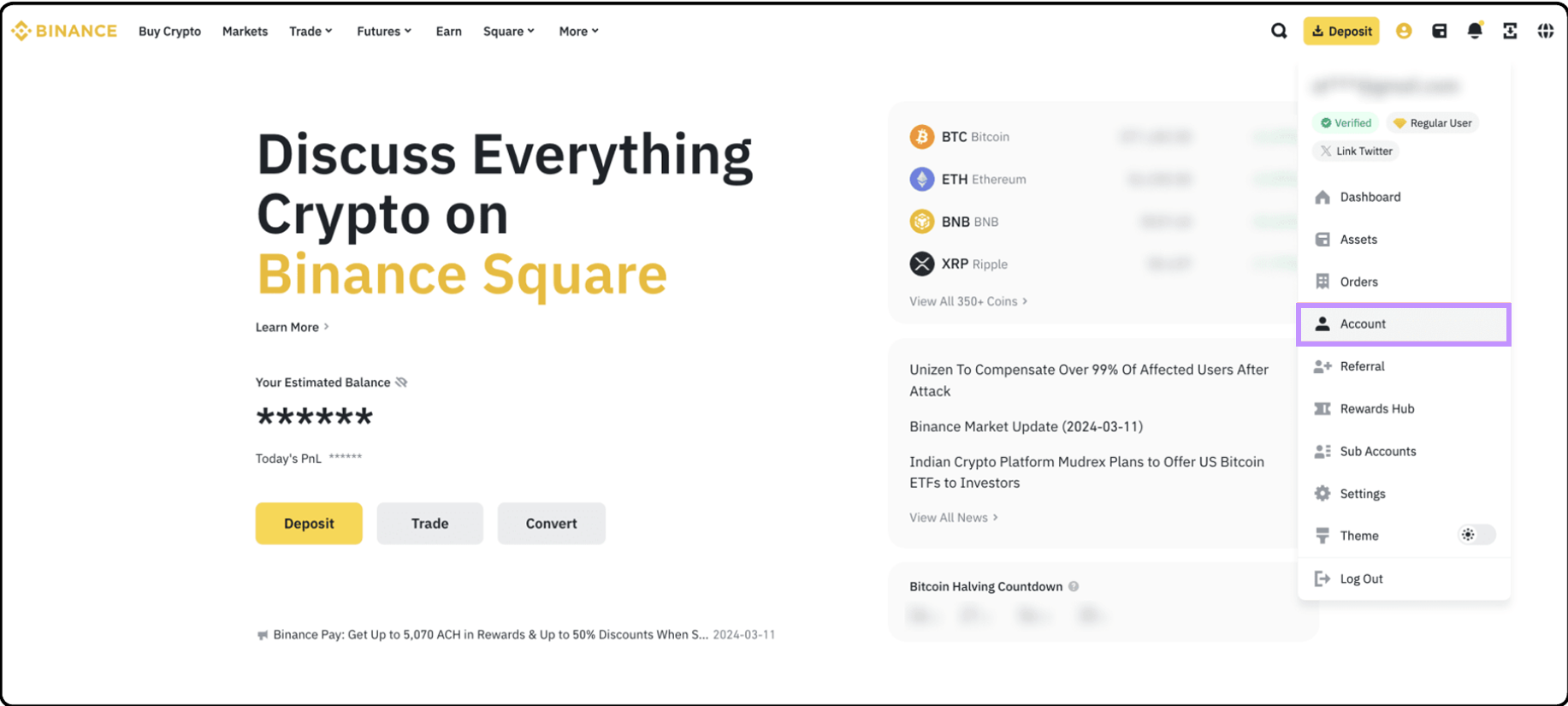The height and width of the screenshot is (706, 1568).
Task: Select Settings in the user menu
Action: pos(1404,494)
